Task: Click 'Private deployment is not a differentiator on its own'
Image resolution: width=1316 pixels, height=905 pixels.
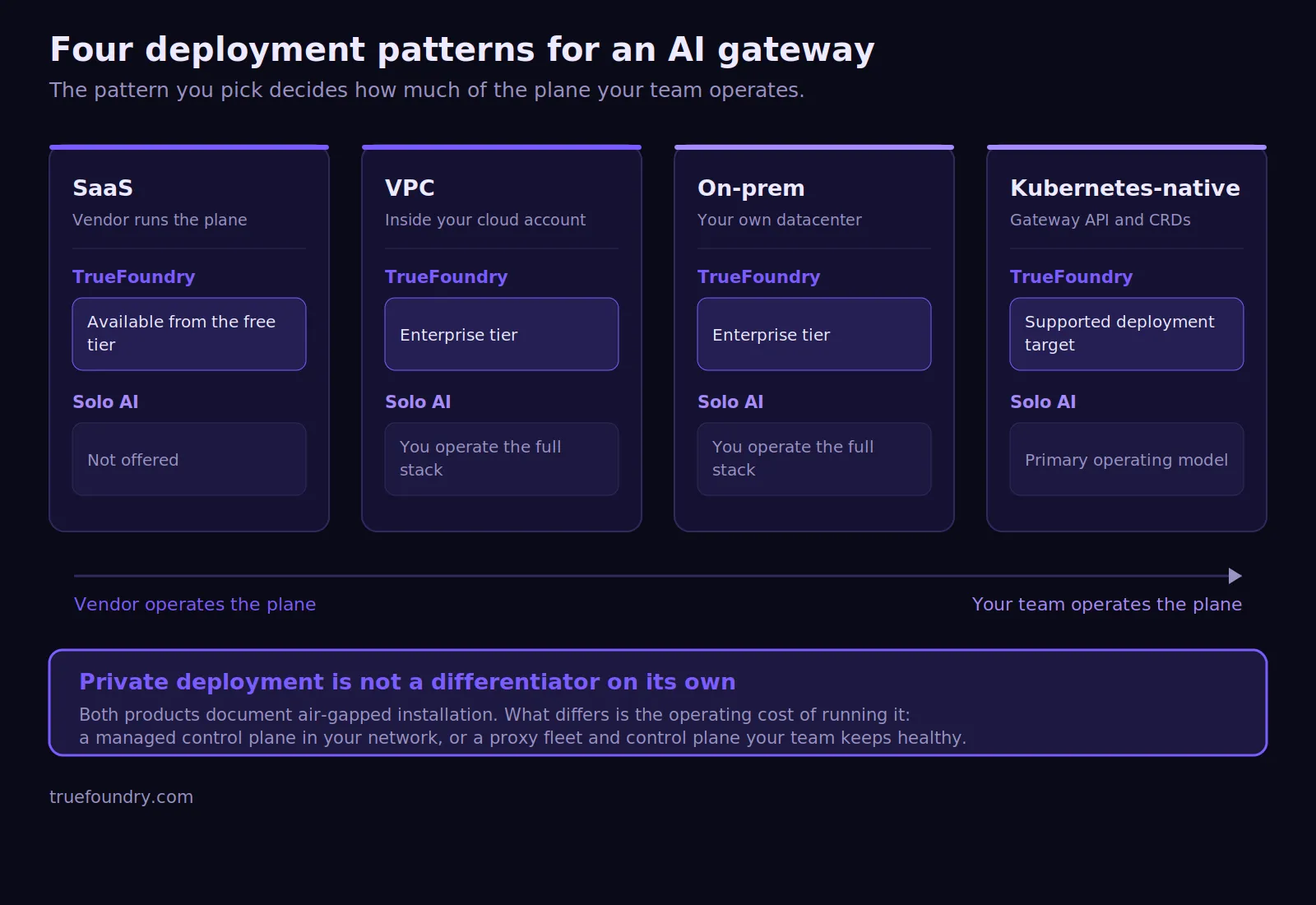Action: coord(407,682)
